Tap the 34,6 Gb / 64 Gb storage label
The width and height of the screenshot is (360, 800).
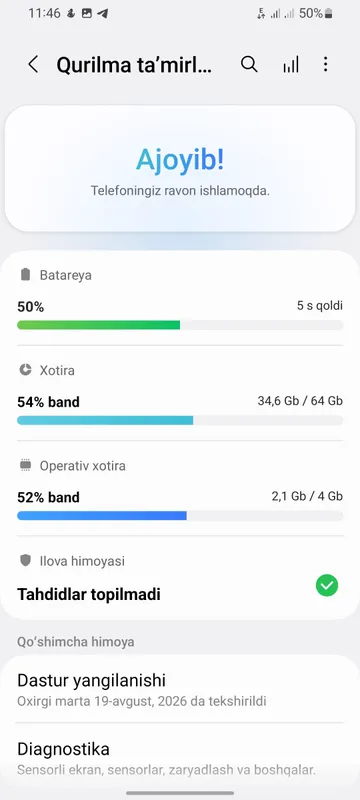[x=300, y=401]
